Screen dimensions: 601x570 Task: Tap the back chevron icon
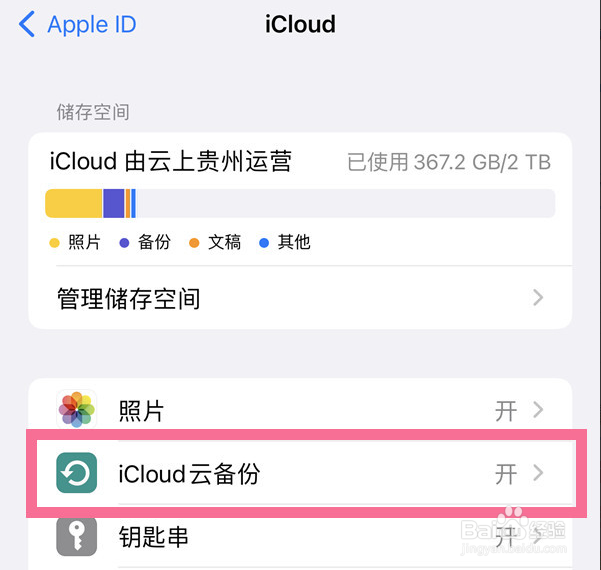click(x=27, y=24)
